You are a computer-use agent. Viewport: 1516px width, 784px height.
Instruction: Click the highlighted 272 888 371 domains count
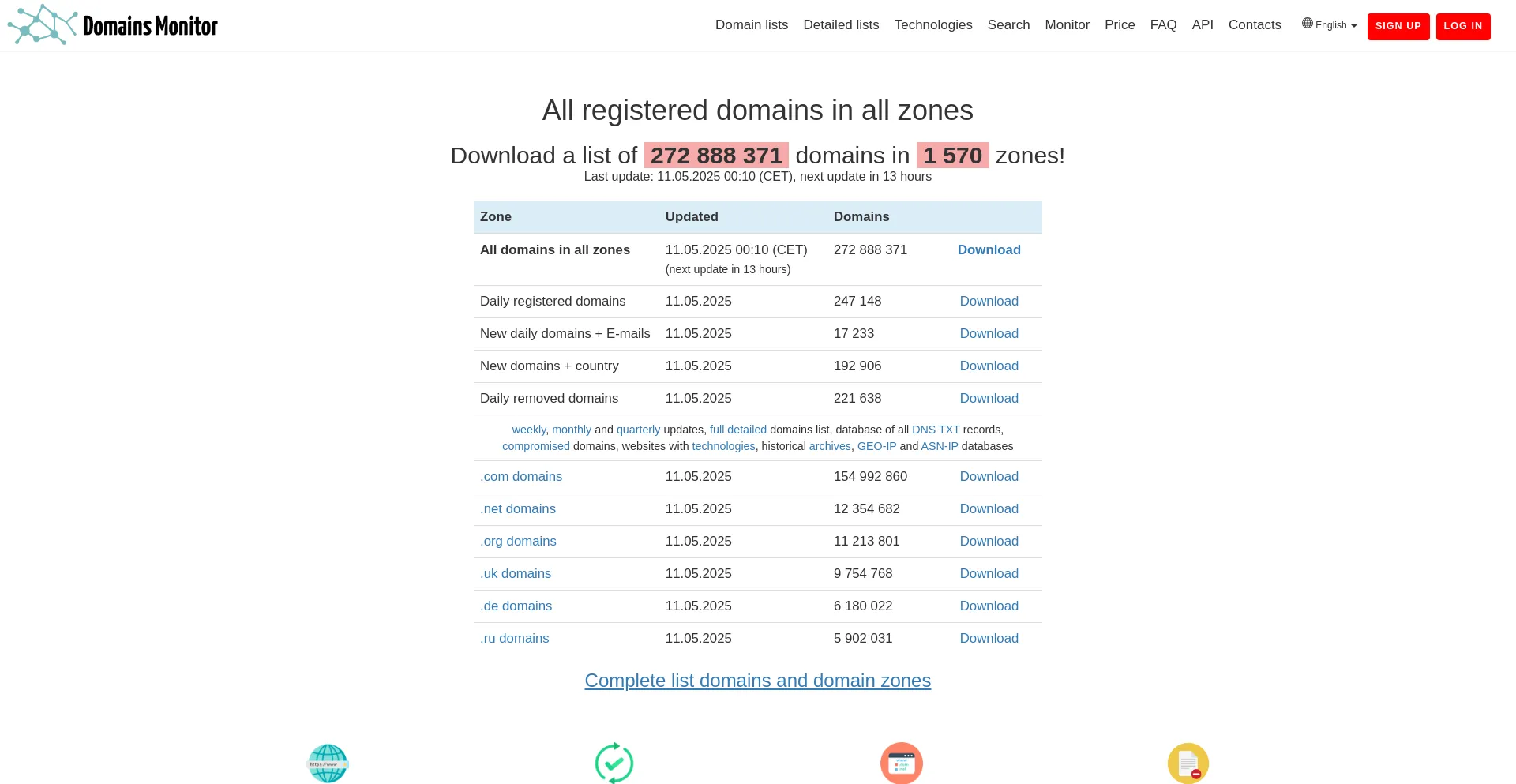click(716, 156)
